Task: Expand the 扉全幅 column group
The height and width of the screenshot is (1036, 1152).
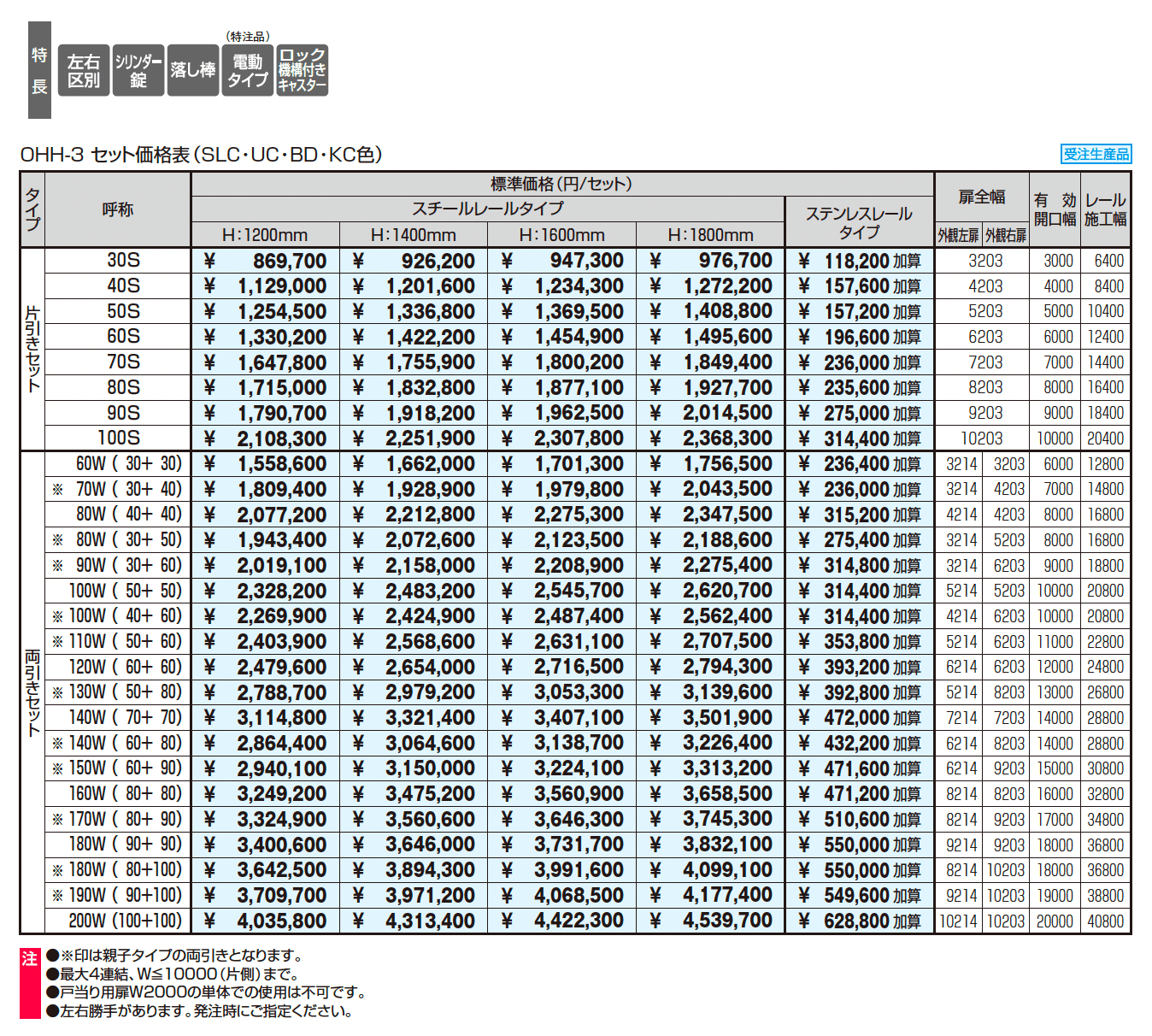Action: [983, 197]
